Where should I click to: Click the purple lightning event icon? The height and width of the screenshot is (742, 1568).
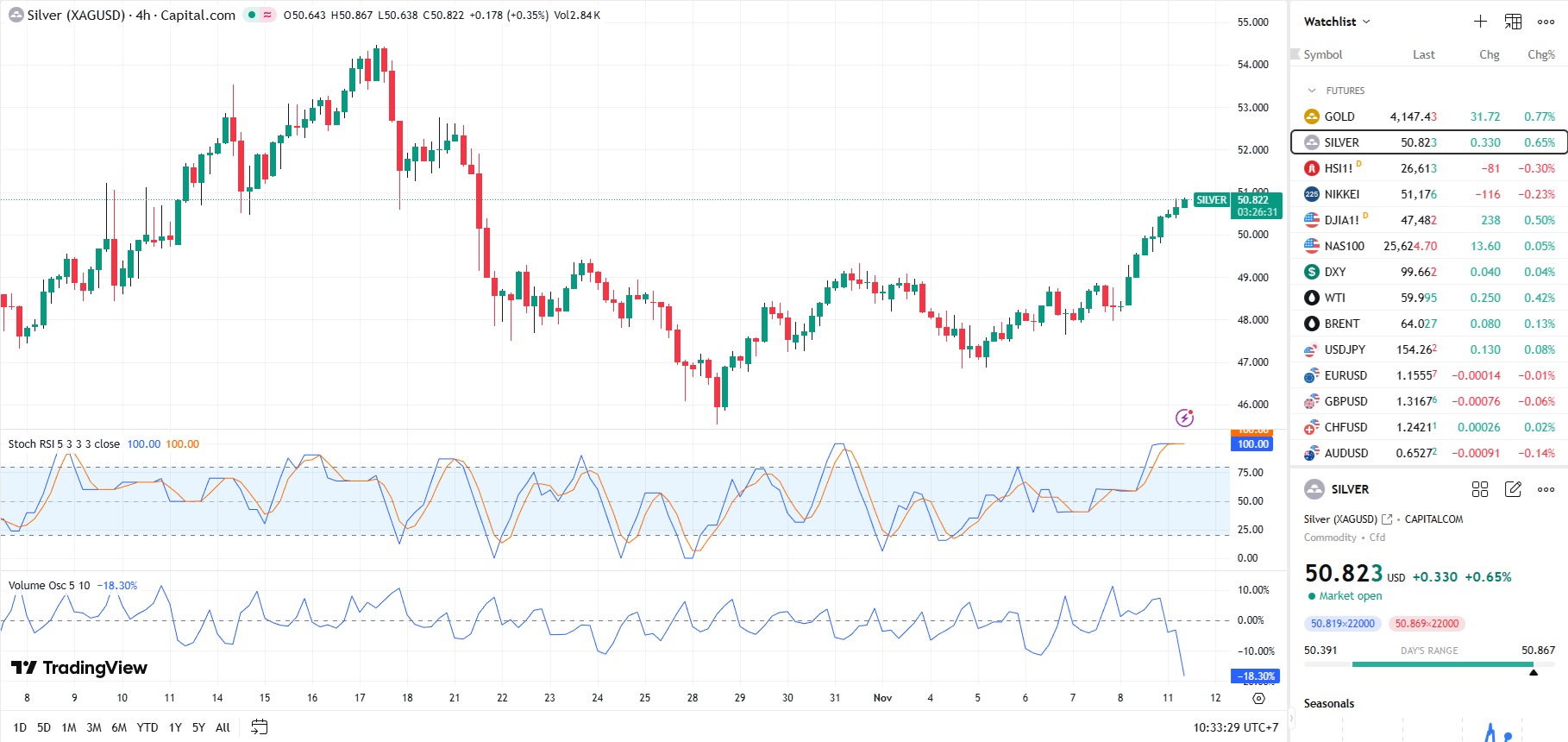click(1184, 418)
